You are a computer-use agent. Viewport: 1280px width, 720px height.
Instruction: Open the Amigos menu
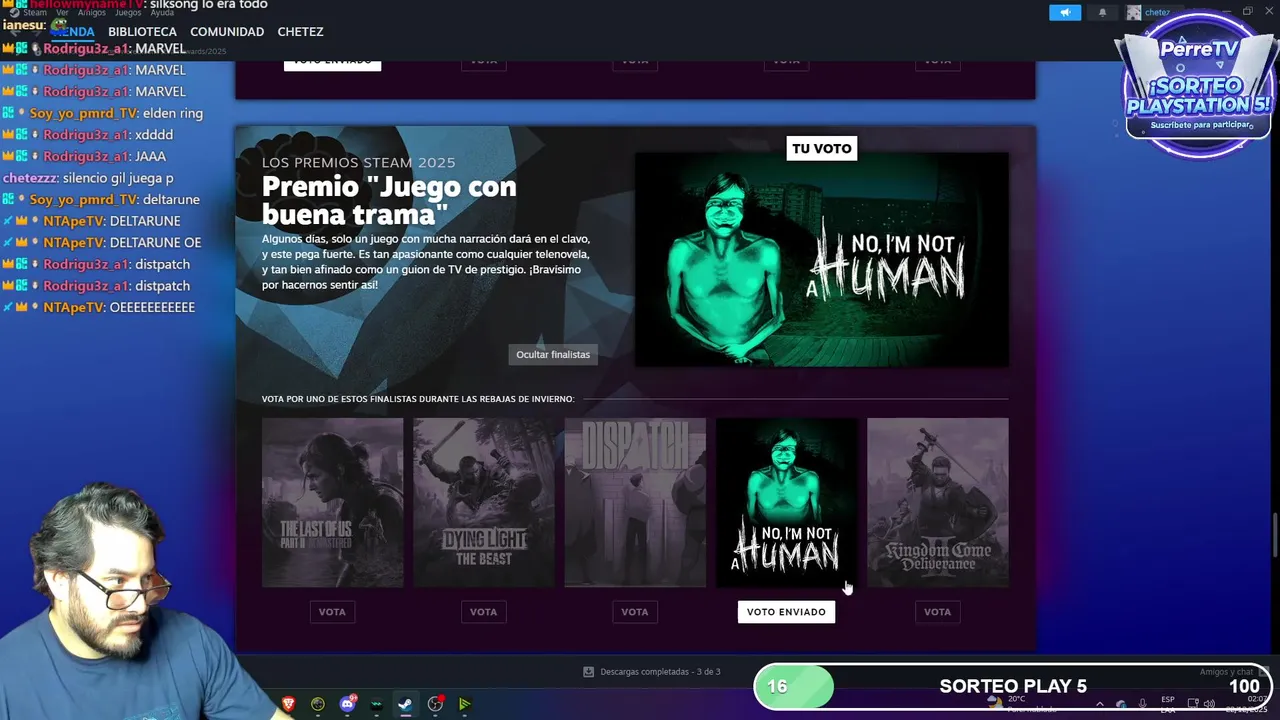[92, 13]
